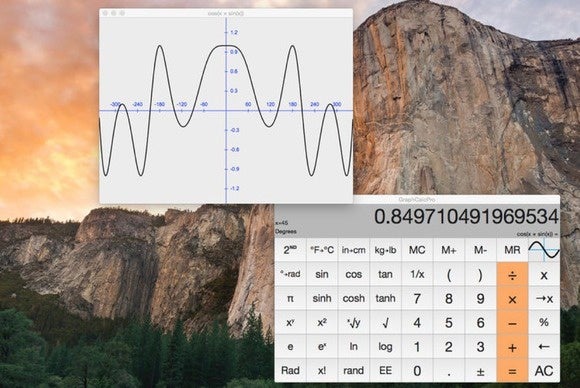
Task: Click digit 1
Action: click(417, 347)
